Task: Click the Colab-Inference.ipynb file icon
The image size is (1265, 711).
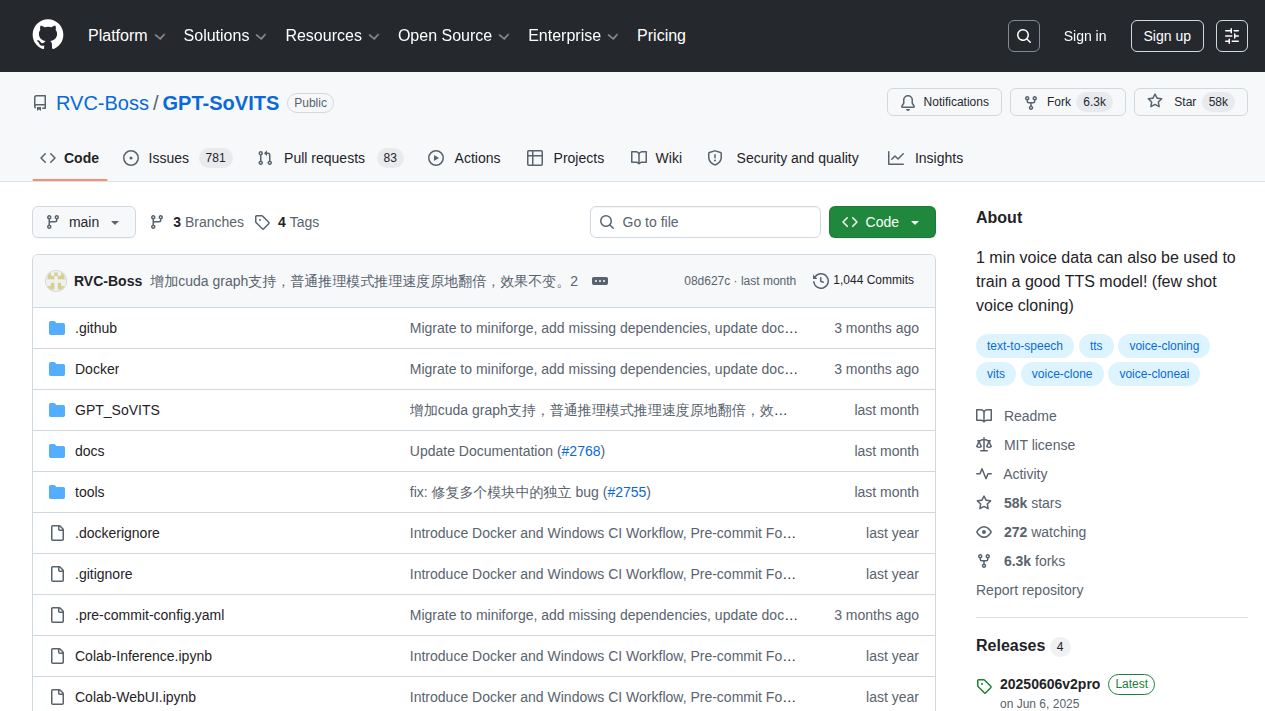Action: [57, 656]
